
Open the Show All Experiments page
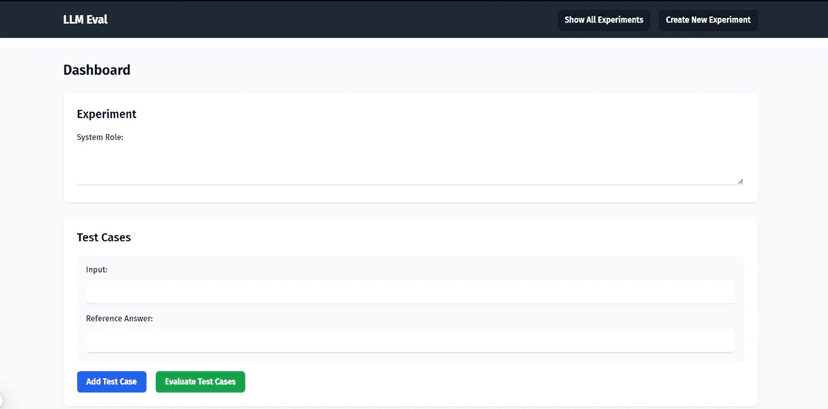coord(604,20)
